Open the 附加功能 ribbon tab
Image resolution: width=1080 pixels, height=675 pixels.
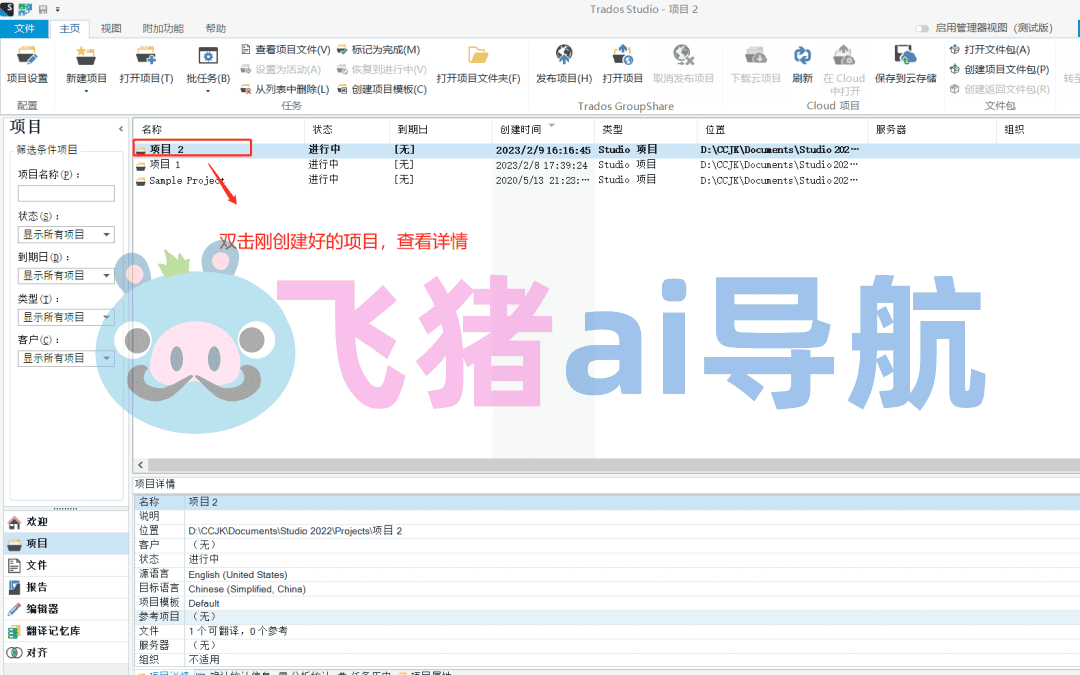tap(163, 29)
